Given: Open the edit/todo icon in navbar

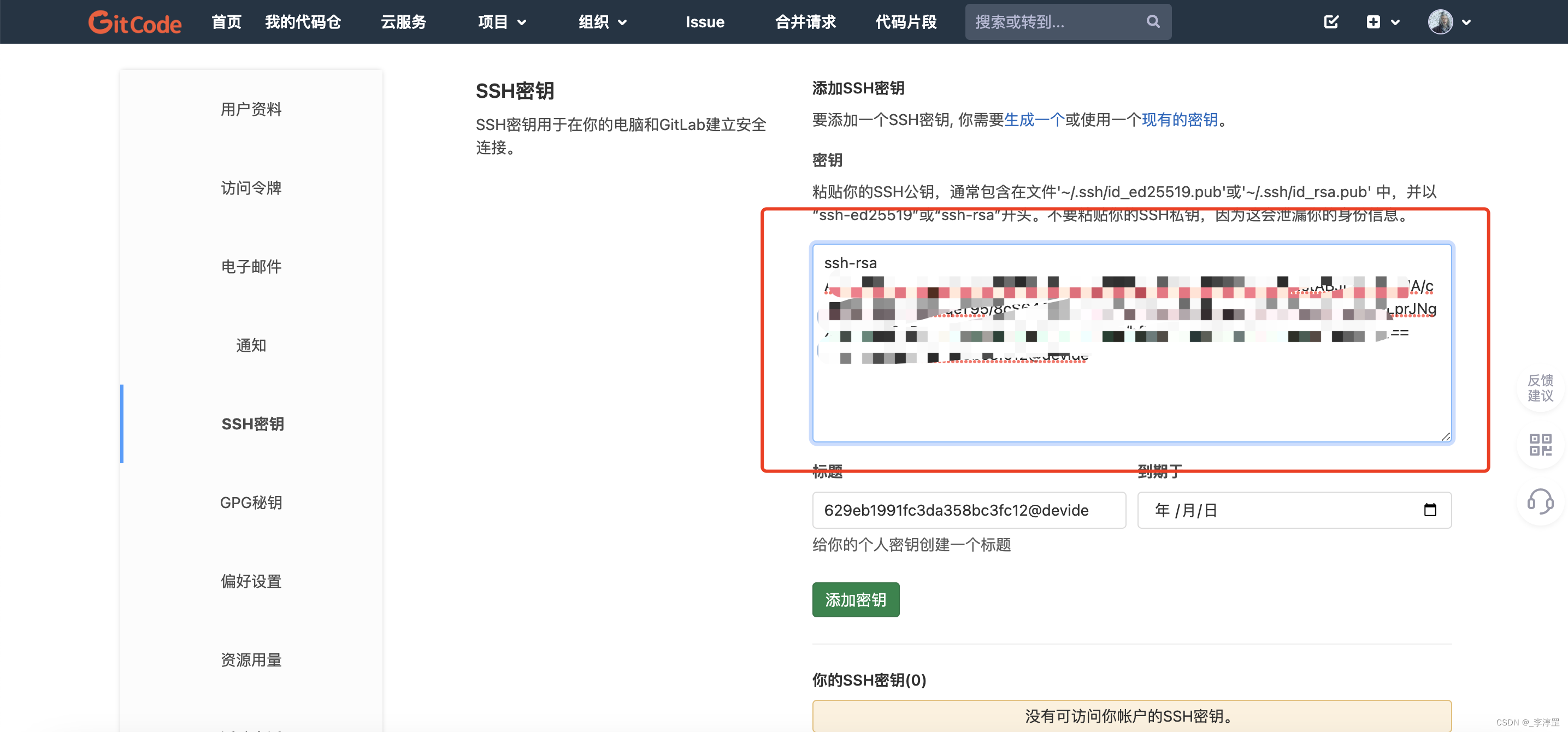Looking at the screenshot, I should click(1331, 22).
